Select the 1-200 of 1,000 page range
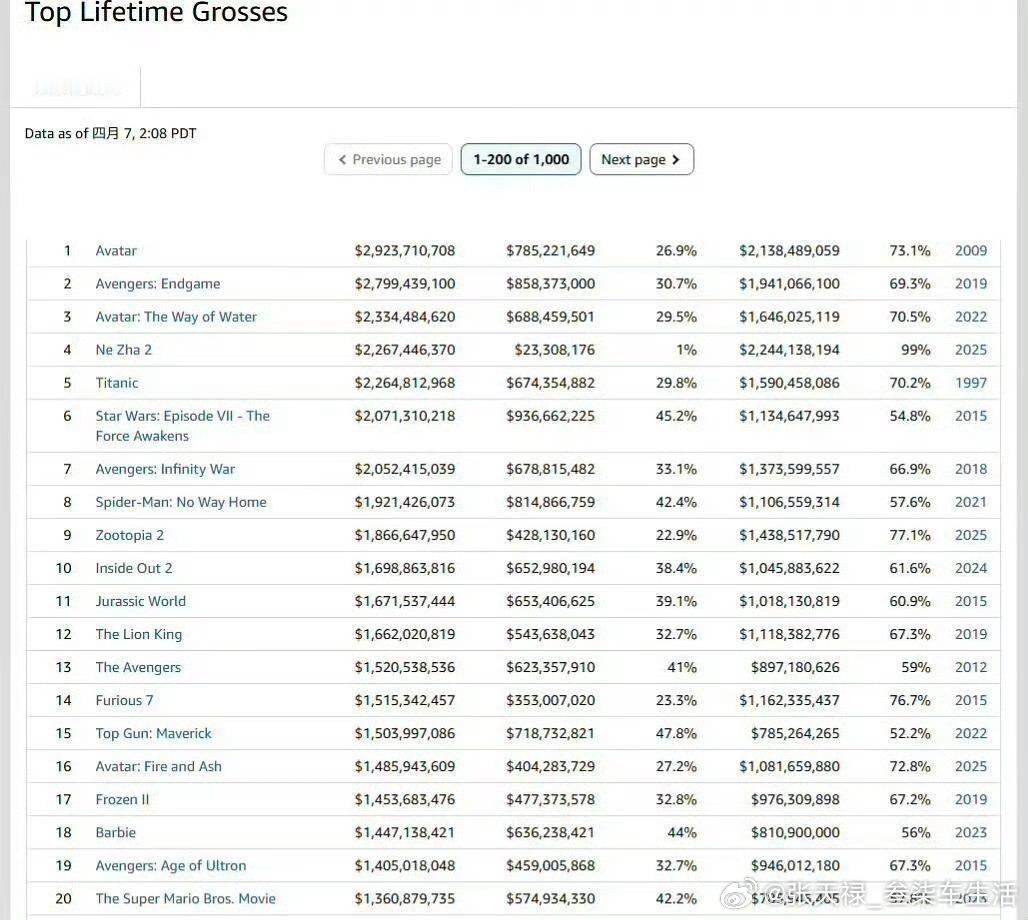Screen dimensions: 1028x920 click(521, 159)
